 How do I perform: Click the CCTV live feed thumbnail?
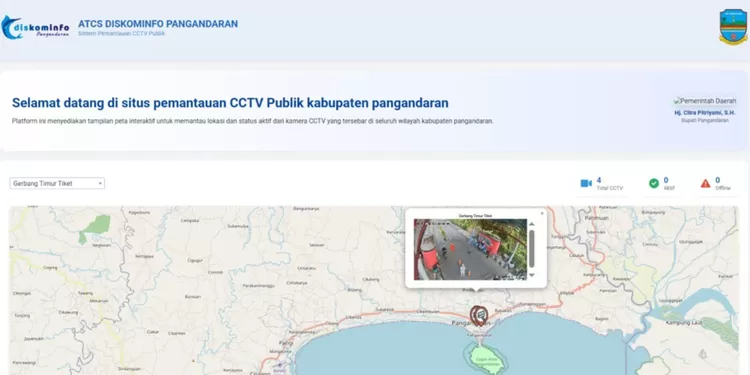[470, 249]
